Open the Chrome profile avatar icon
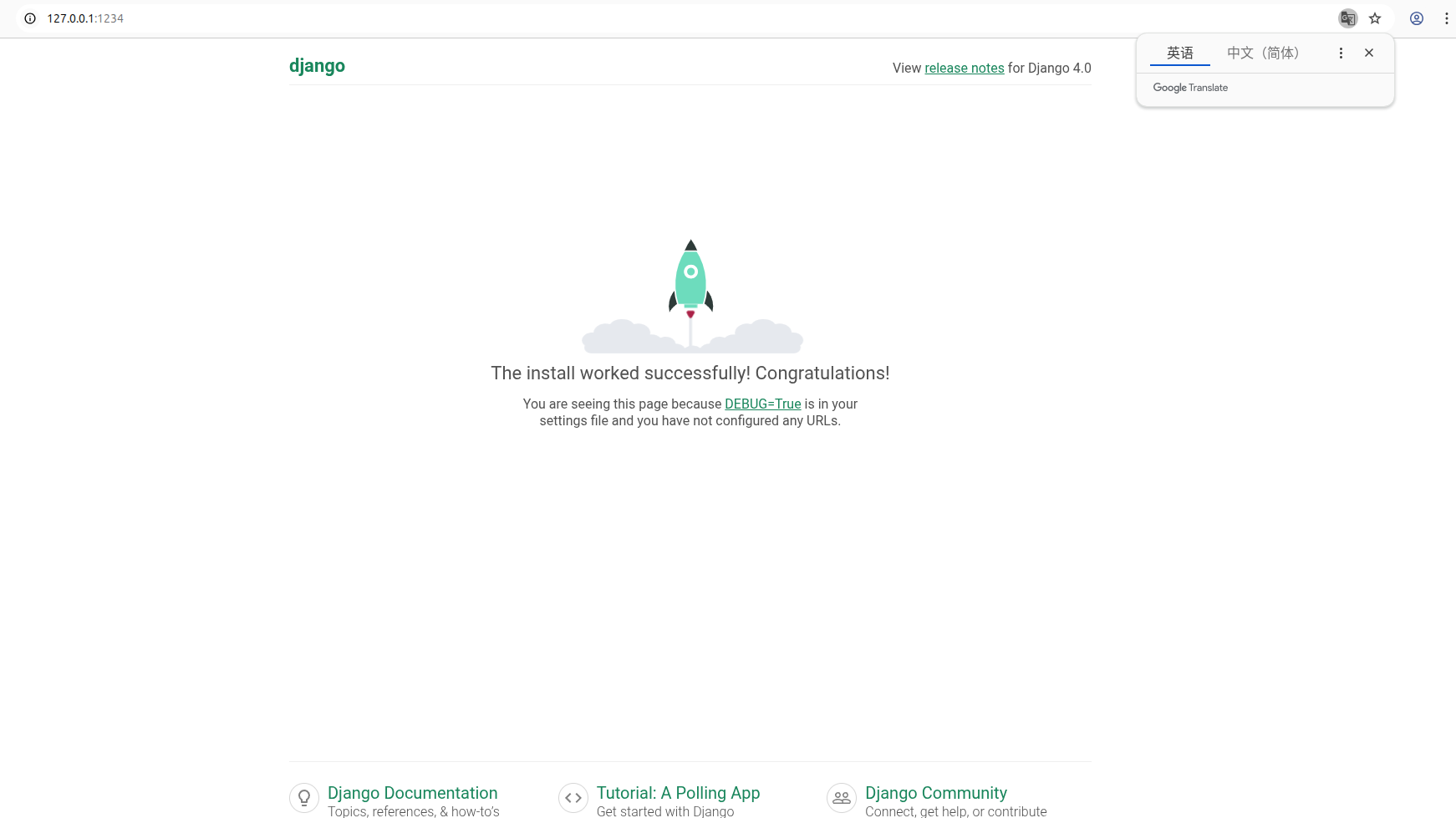Viewport: 1456px width, 818px height. 1417,18
